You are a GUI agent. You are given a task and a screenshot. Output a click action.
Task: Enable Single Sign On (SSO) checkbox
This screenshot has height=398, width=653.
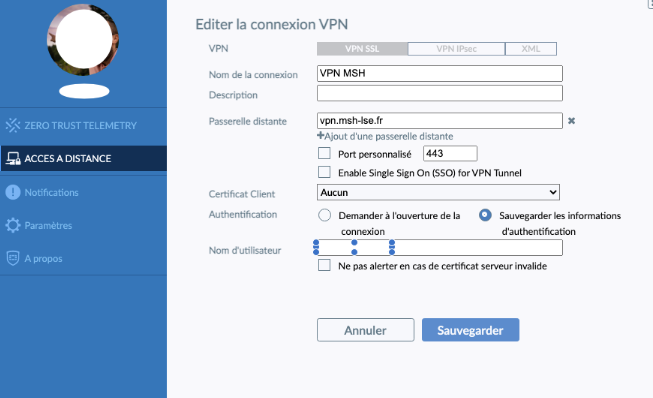[x=324, y=172]
